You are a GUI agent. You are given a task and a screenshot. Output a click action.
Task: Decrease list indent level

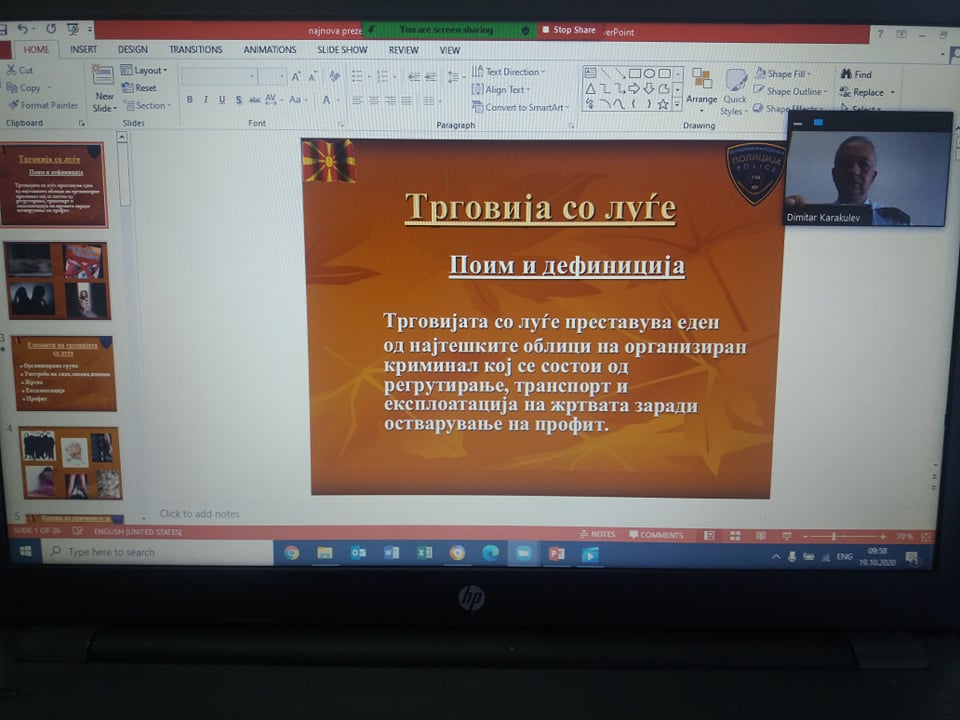tap(414, 77)
